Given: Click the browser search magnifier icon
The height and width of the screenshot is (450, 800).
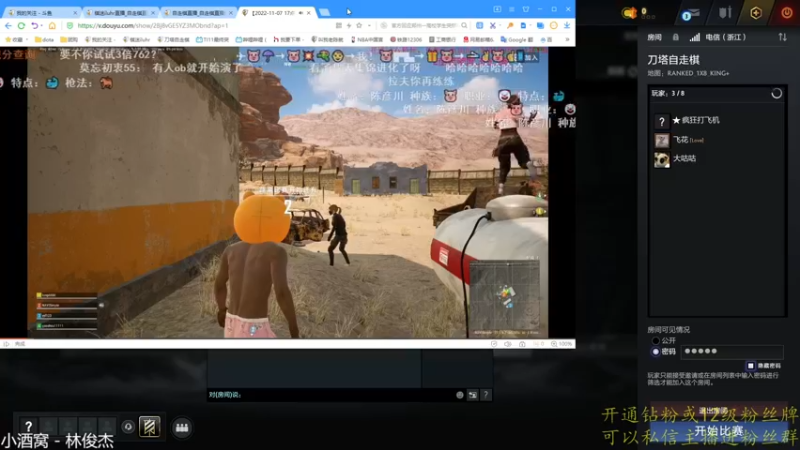Looking at the screenshot, I should [464, 26].
